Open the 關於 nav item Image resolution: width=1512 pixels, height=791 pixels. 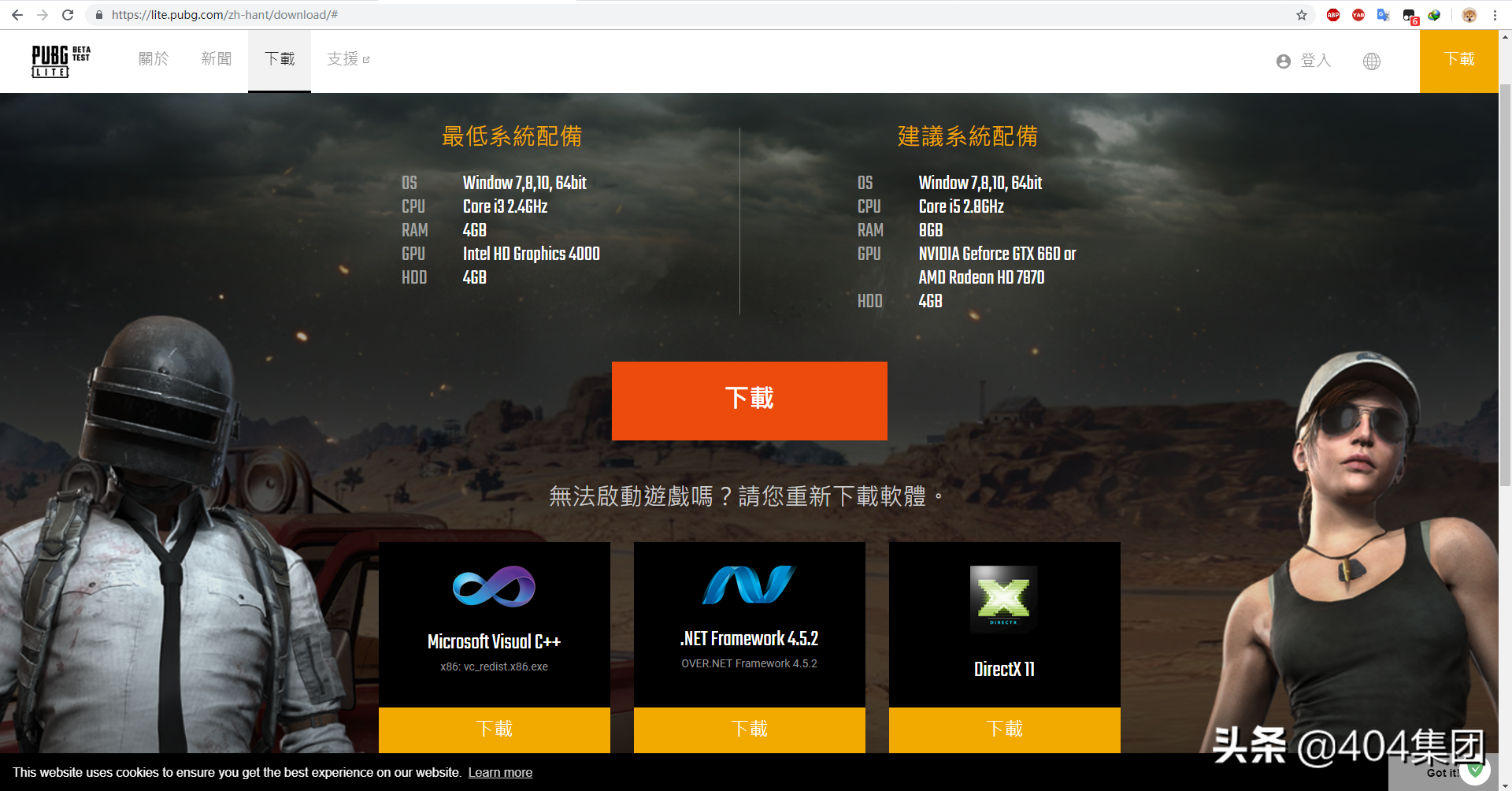tap(154, 59)
